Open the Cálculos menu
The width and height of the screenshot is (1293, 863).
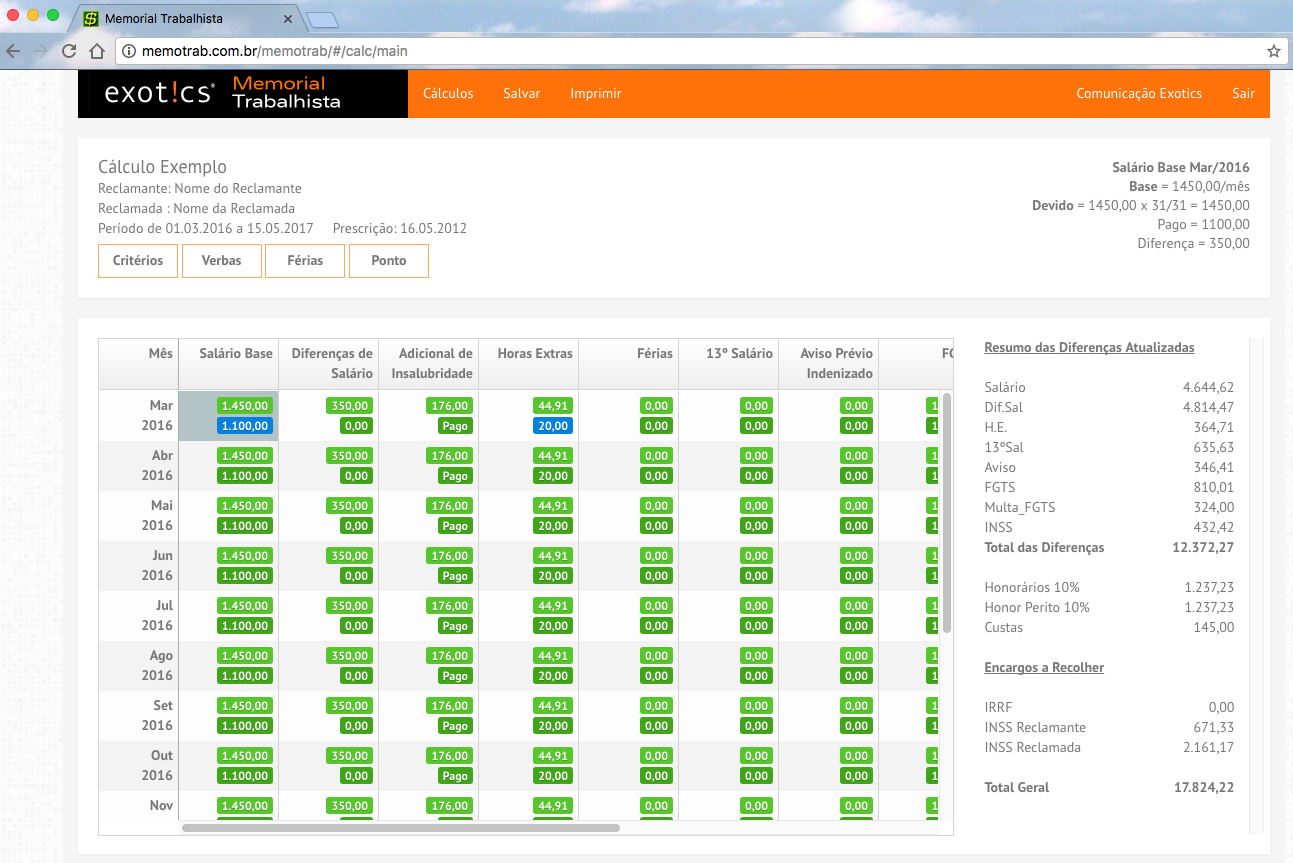448,93
